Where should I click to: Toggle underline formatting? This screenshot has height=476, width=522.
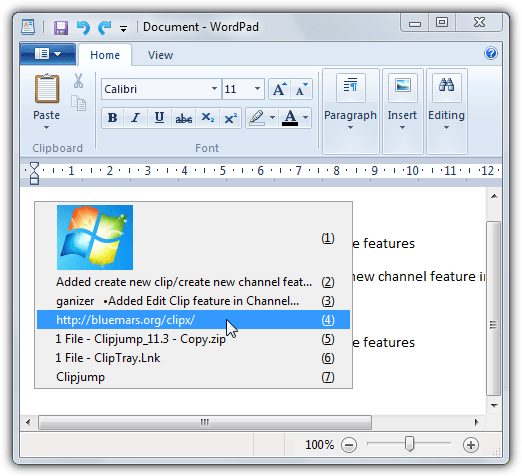point(159,118)
